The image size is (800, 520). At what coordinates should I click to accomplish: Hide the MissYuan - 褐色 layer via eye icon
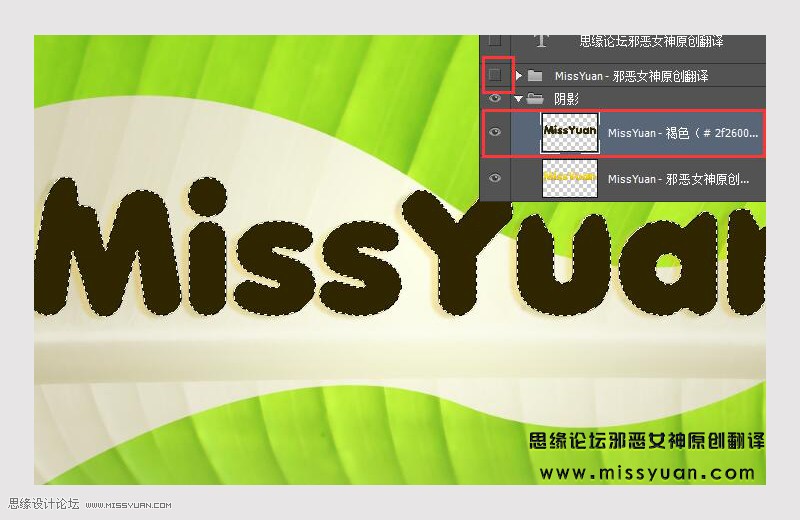[x=495, y=132]
